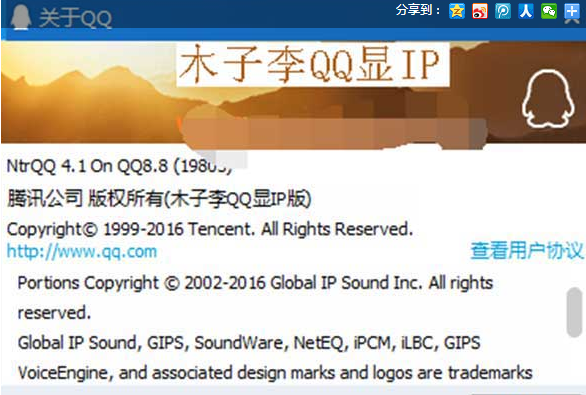Click Copyright 1999-2016 Tencent text
This screenshot has width=586, height=395.
[210, 229]
